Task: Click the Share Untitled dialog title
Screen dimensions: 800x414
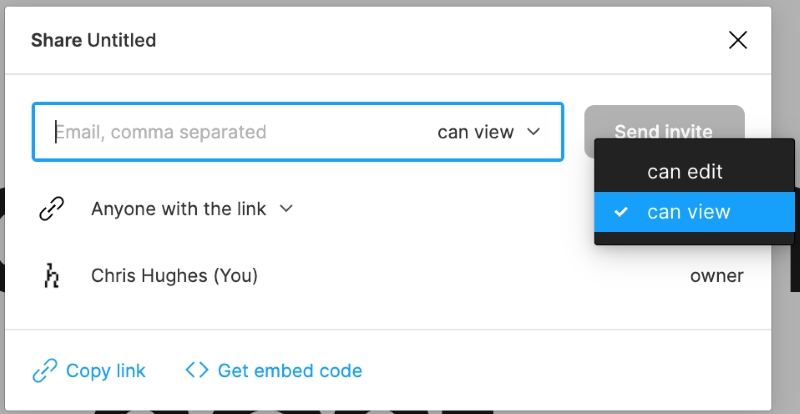Action: click(x=93, y=40)
